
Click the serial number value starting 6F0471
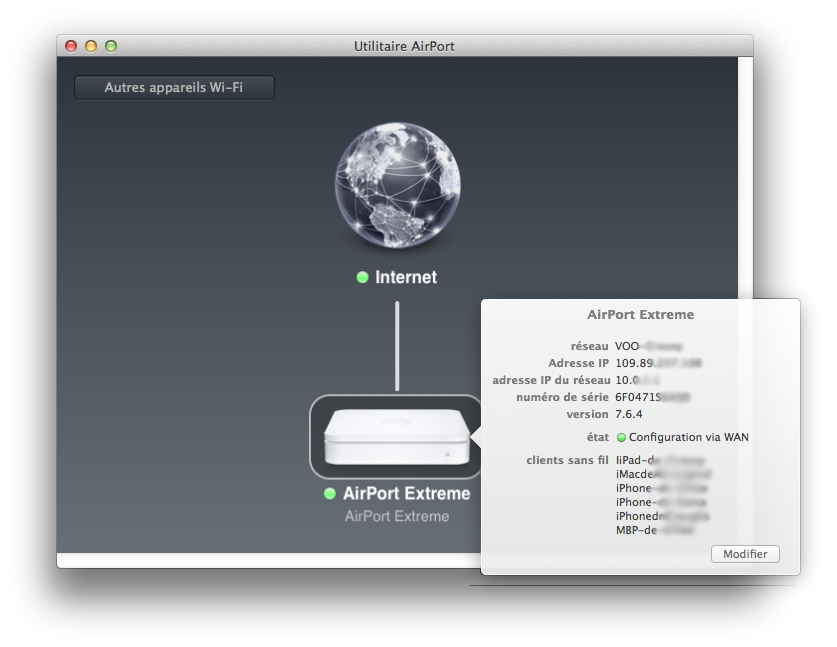[653, 397]
